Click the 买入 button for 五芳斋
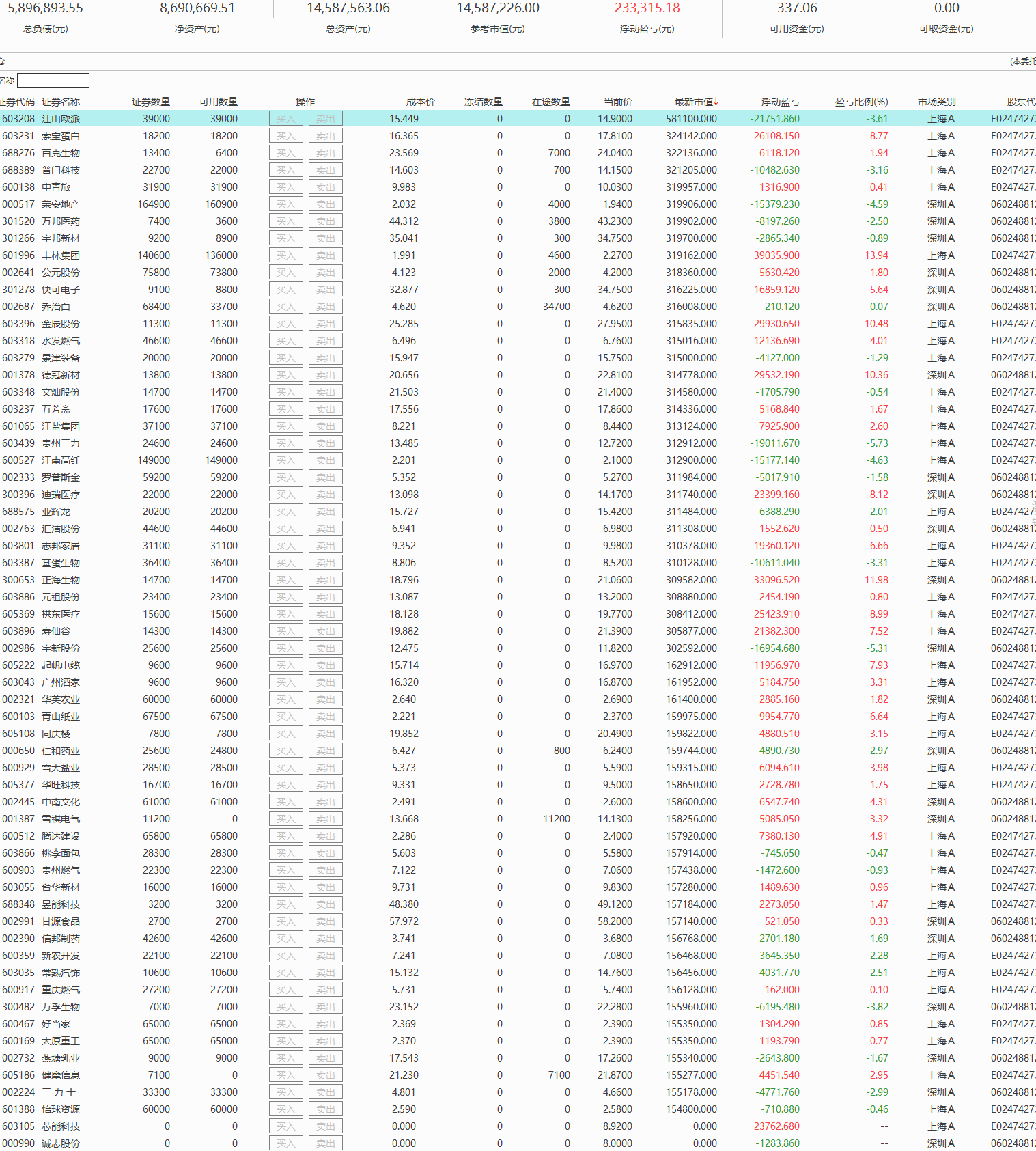The width and height of the screenshot is (1036, 1151). tap(286, 409)
